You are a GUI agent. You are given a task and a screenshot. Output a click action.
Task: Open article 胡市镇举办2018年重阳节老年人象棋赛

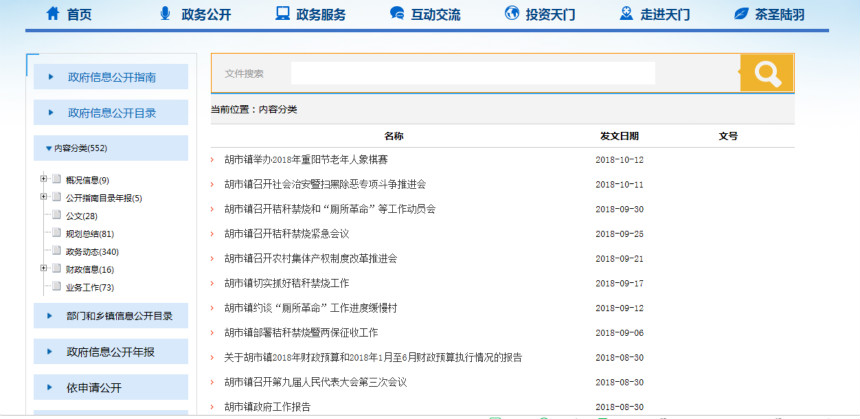306,160
